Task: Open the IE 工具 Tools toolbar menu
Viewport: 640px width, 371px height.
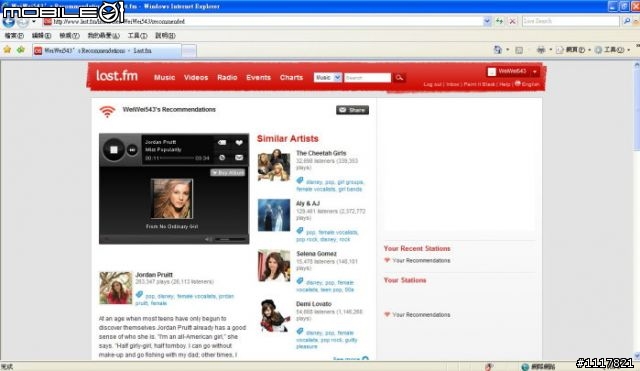Action: click(x=612, y=50)
